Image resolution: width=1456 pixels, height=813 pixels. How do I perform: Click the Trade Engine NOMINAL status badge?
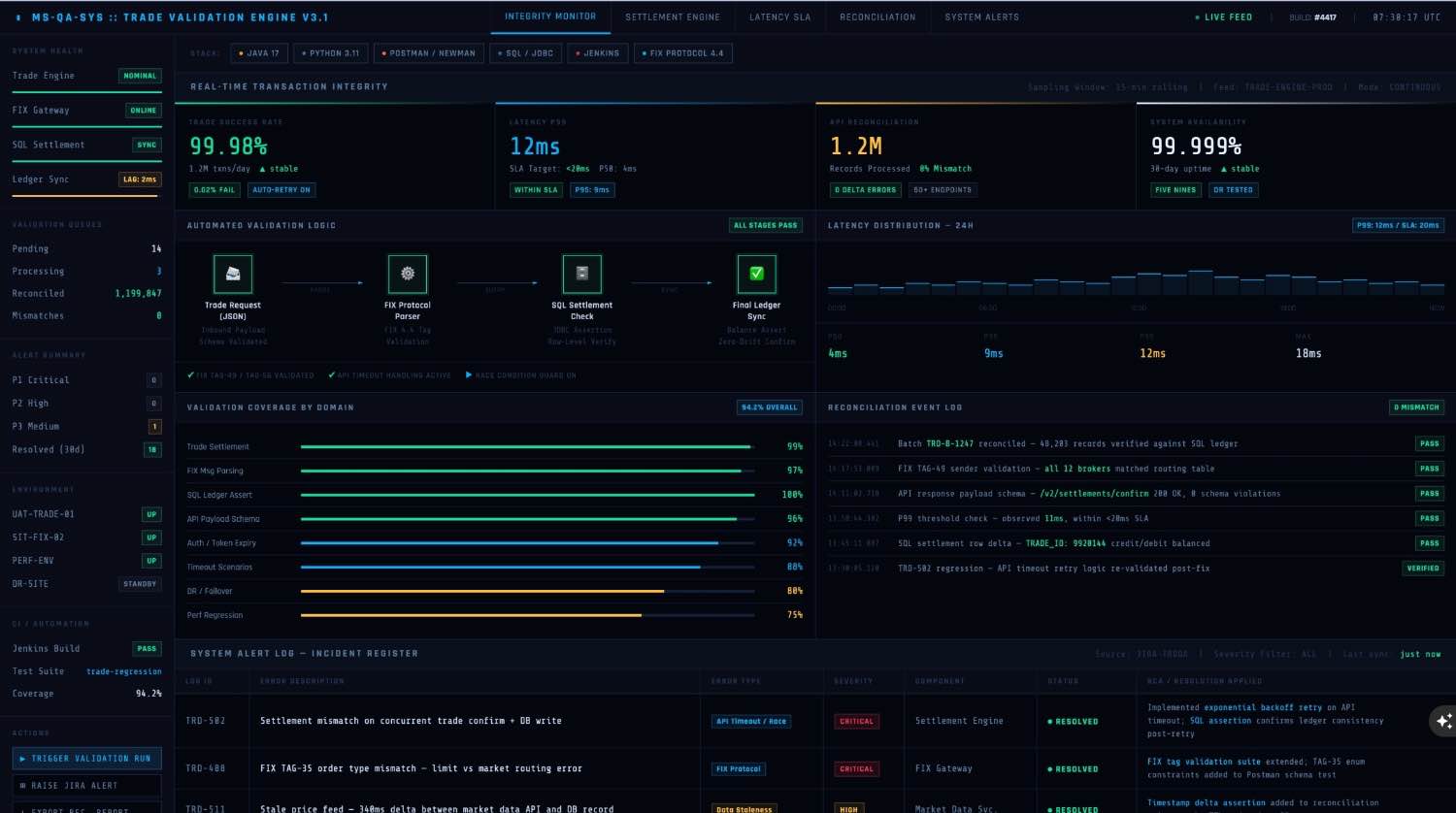point(140,76)
